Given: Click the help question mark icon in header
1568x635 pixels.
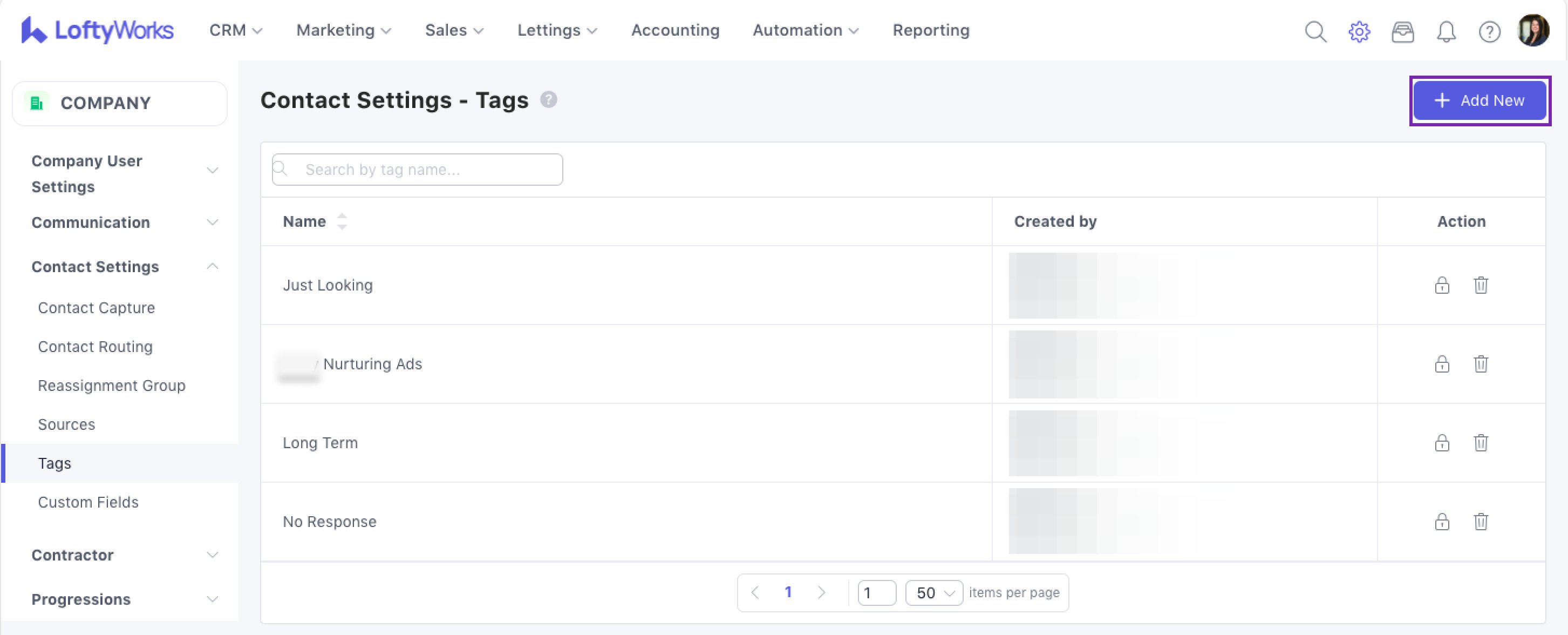Looking at the screenshot, I should 1489,31.
